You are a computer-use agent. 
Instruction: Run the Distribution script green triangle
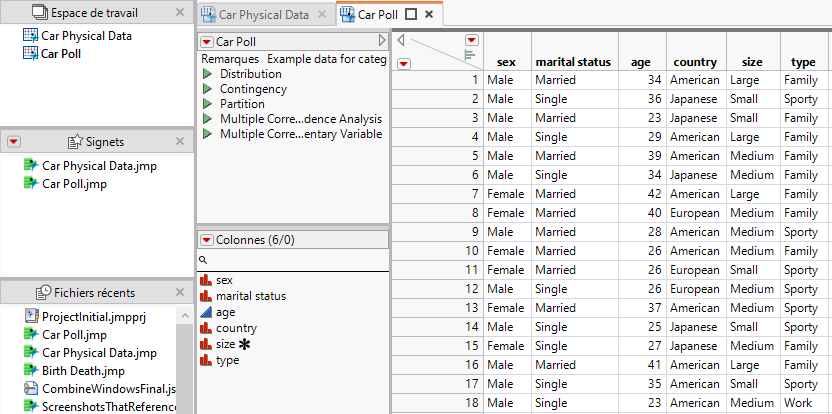coord(207,74)
